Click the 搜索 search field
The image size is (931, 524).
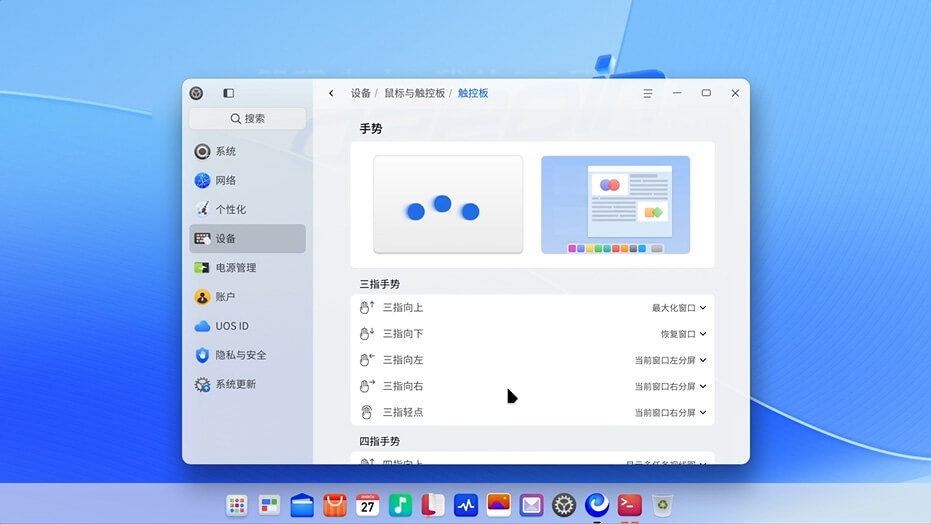[247, 118]
